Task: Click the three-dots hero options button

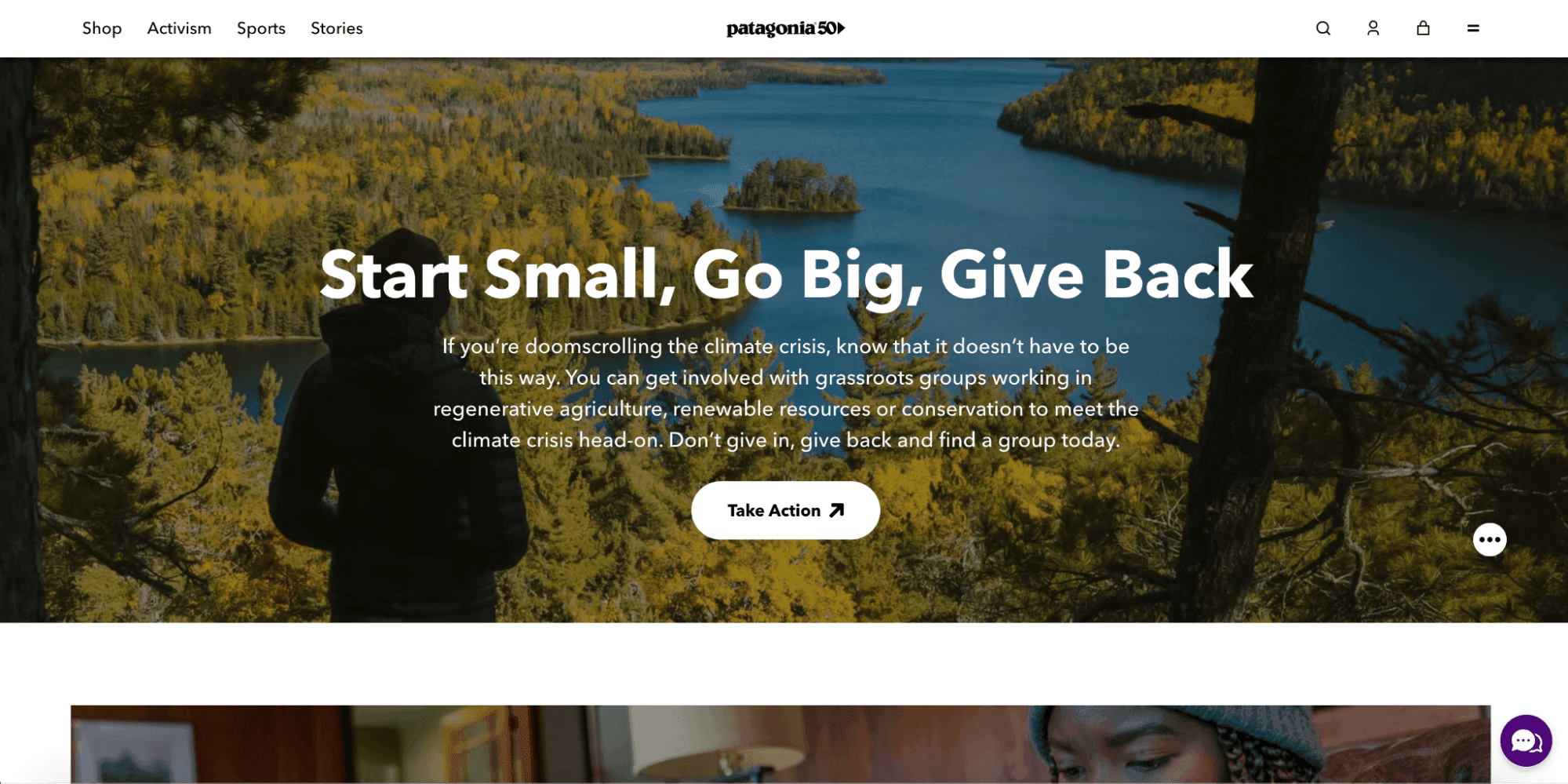Action: 1490,539
